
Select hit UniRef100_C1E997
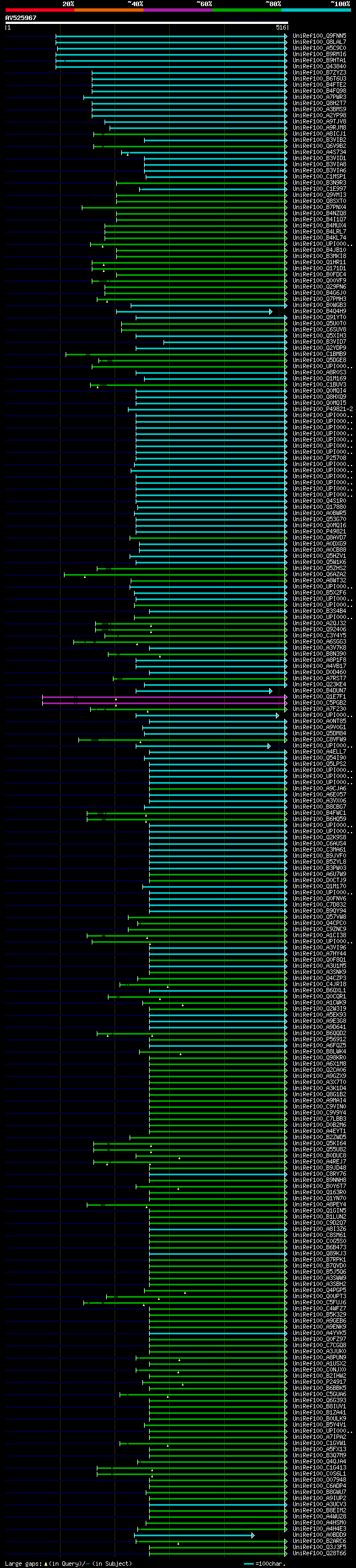pos(319,189)
